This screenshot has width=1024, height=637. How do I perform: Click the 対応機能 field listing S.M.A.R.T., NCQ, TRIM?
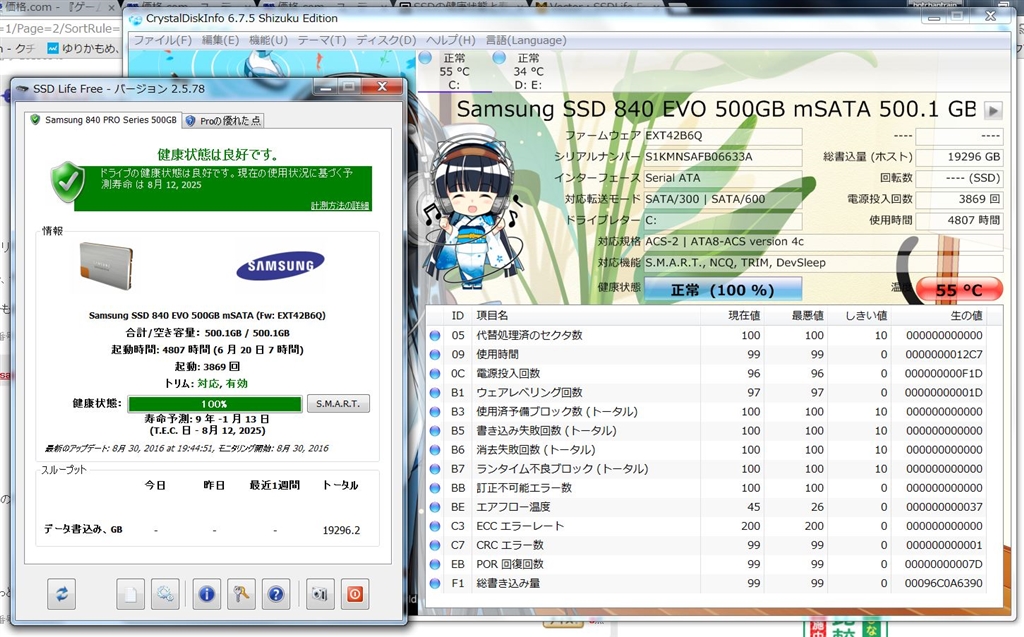[x=823, y=263]
